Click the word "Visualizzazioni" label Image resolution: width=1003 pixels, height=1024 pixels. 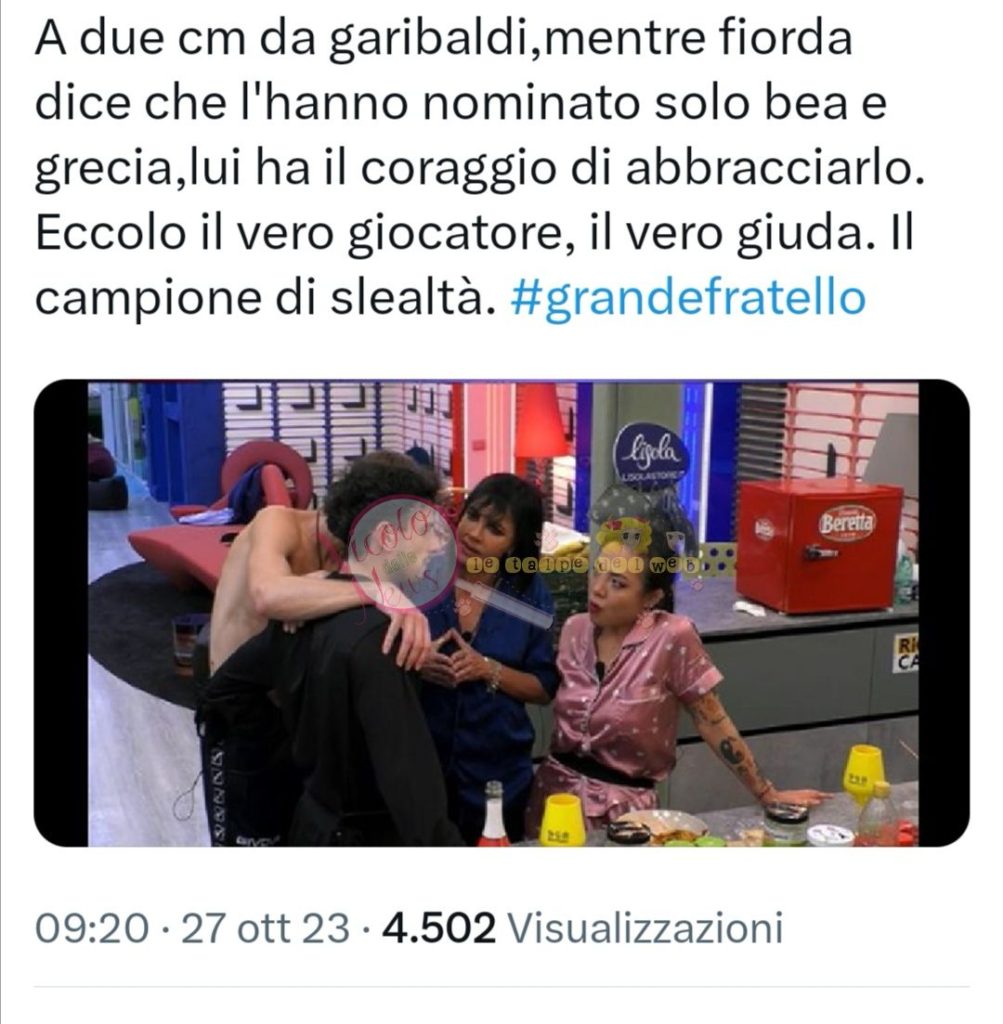645,927
